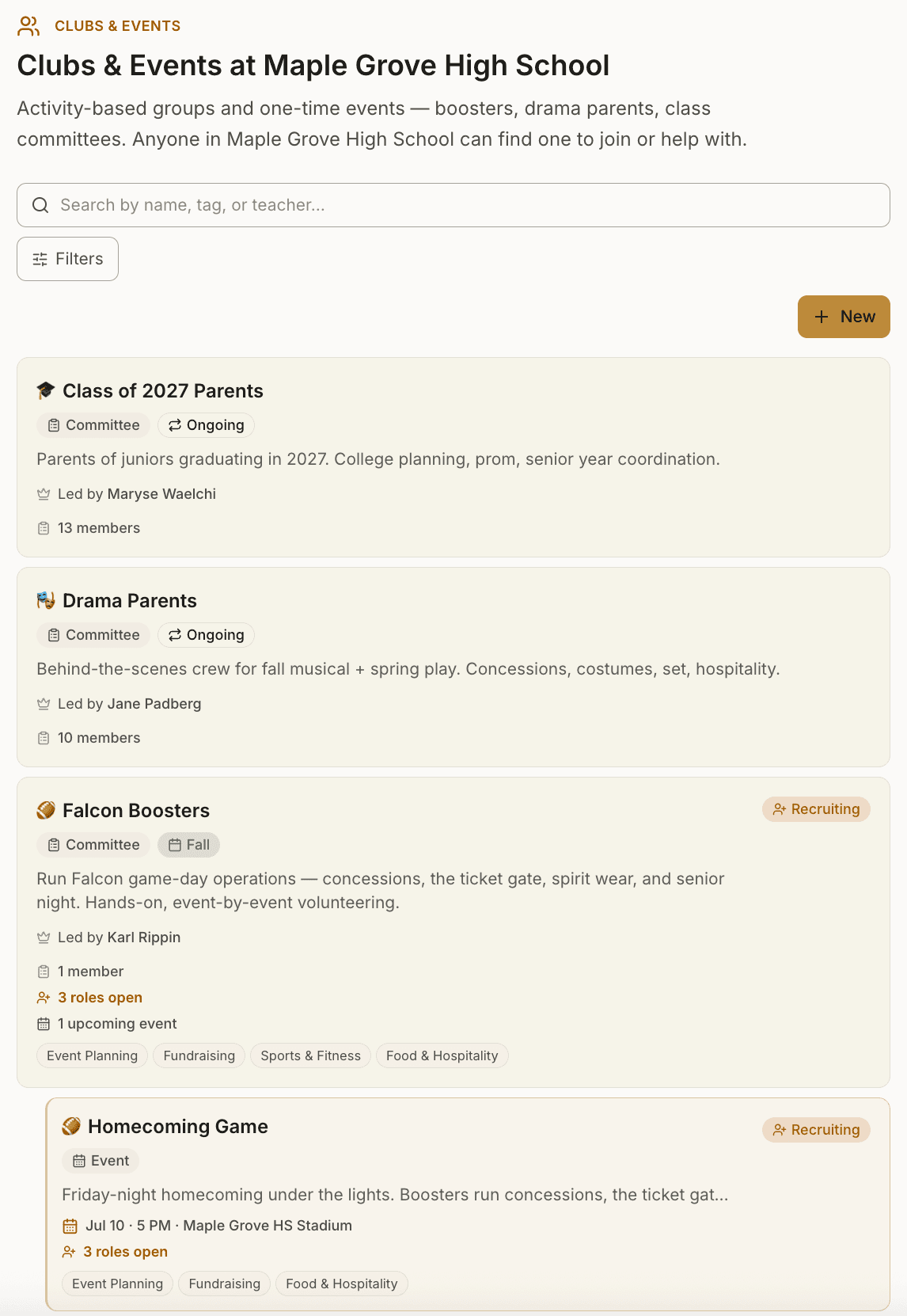Screen dimensions: 907x1316
Task: Click the Fall season chip on Falcon Boosters
Action: click(x=188, y=845)
